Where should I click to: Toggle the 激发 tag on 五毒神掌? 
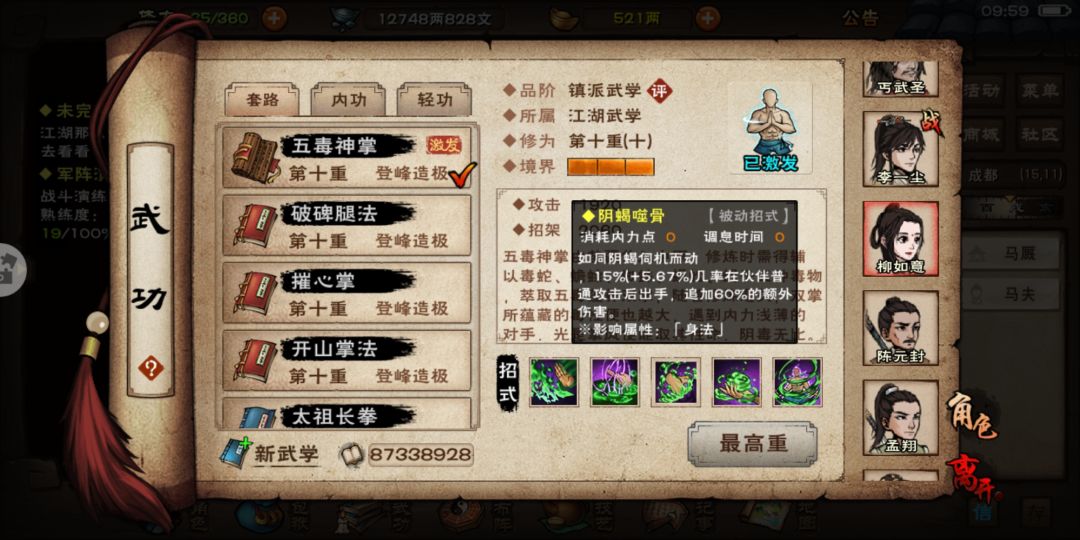[x=444, y=145]
